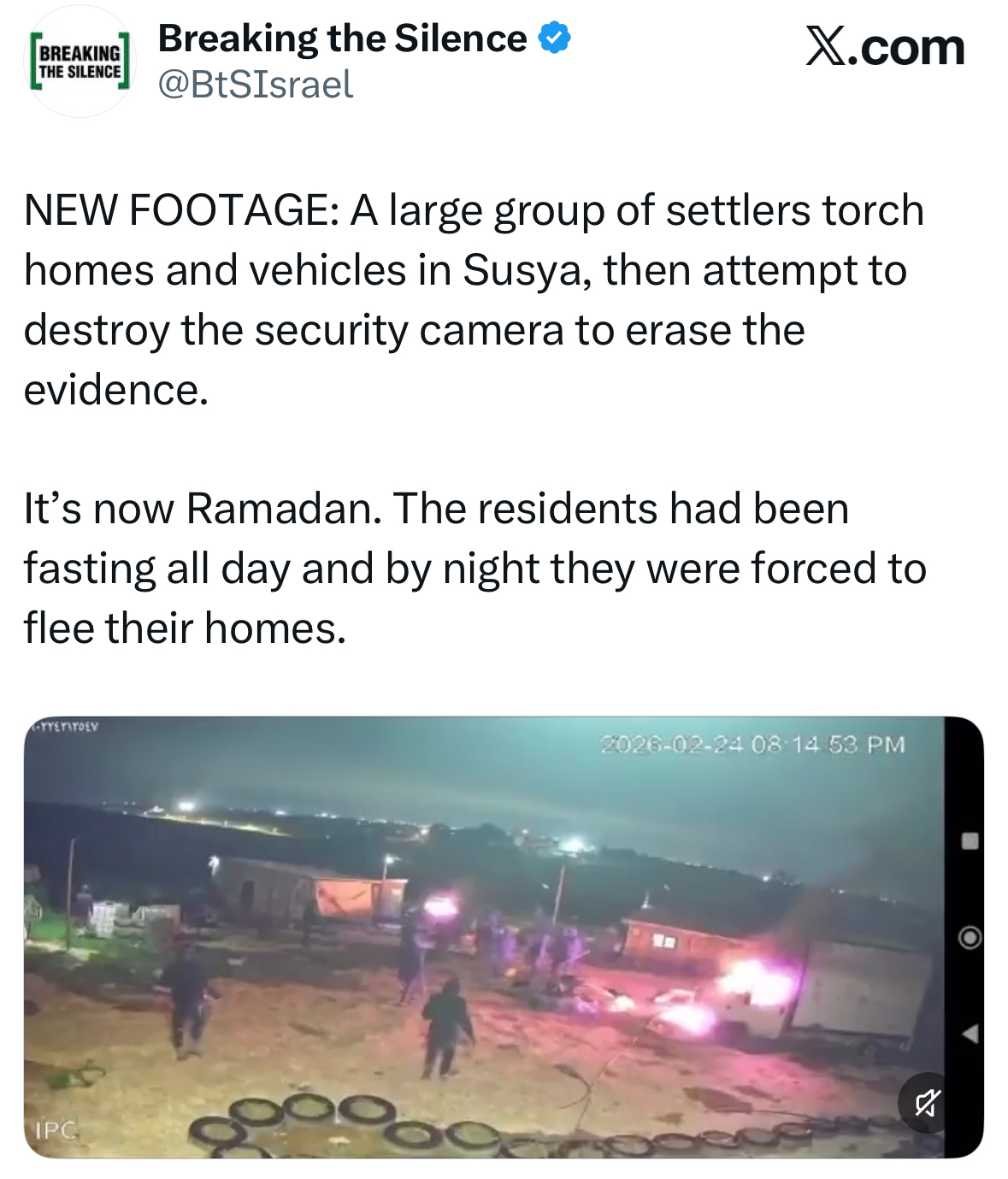Open the Breaking the Silence display name

pos(342,38)
